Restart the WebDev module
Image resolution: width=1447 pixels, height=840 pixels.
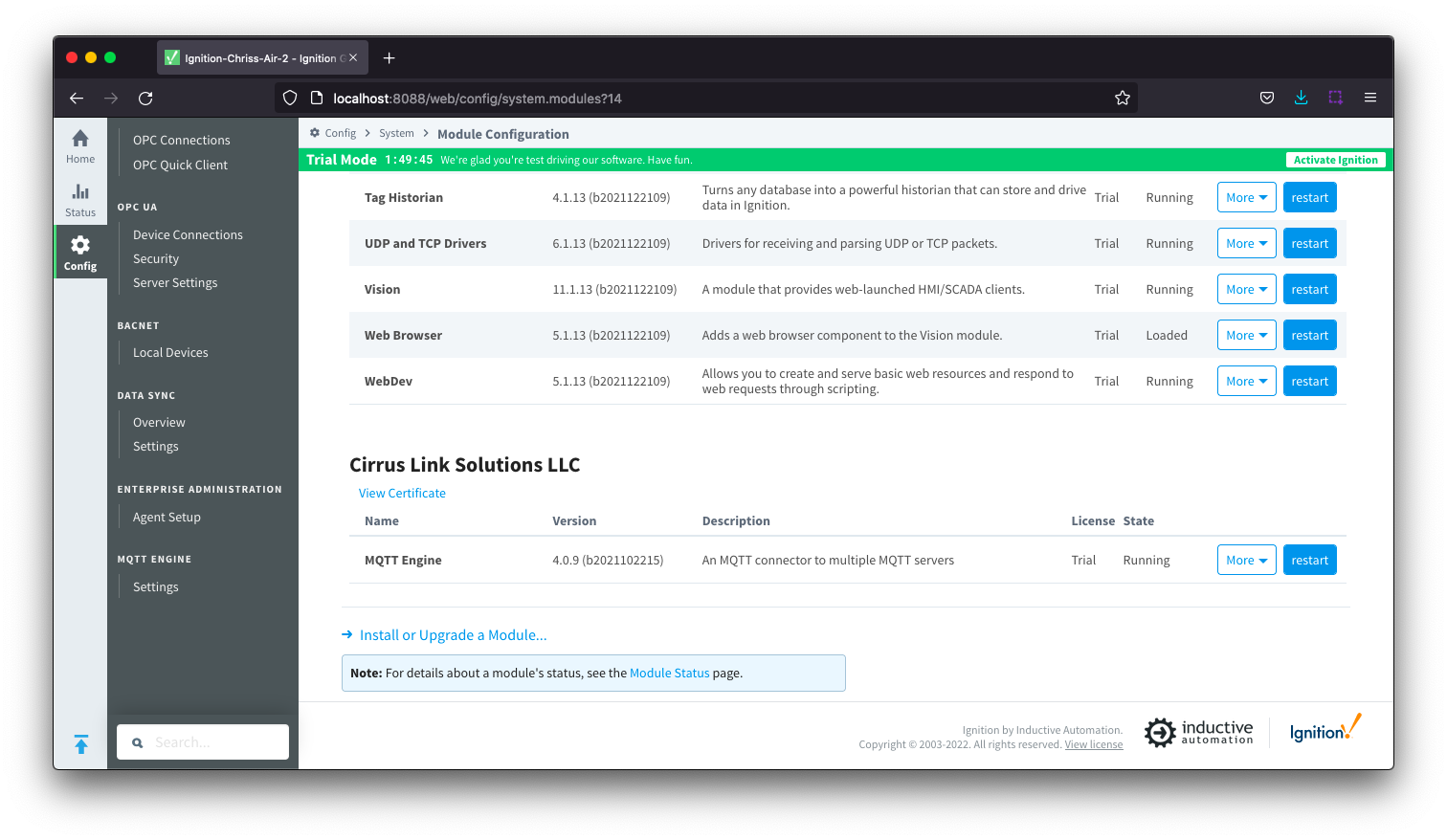pos(1309,381)
